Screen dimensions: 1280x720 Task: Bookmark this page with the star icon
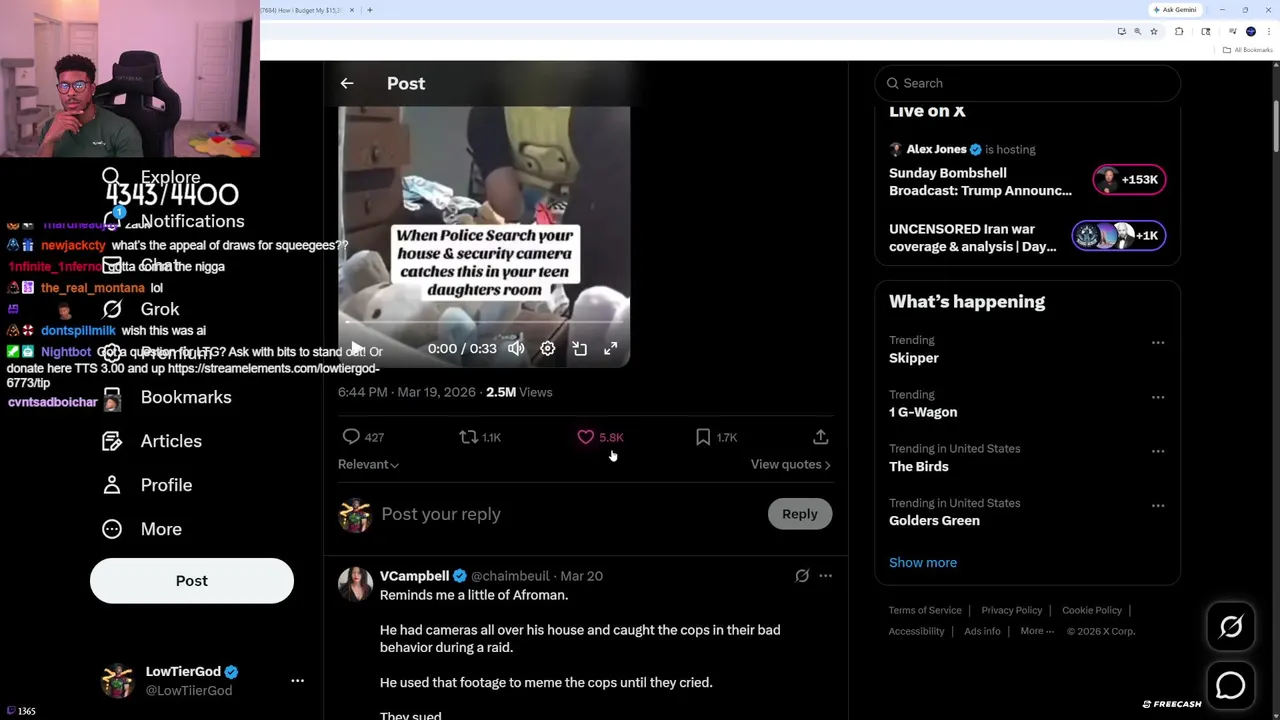point(1153,31)
